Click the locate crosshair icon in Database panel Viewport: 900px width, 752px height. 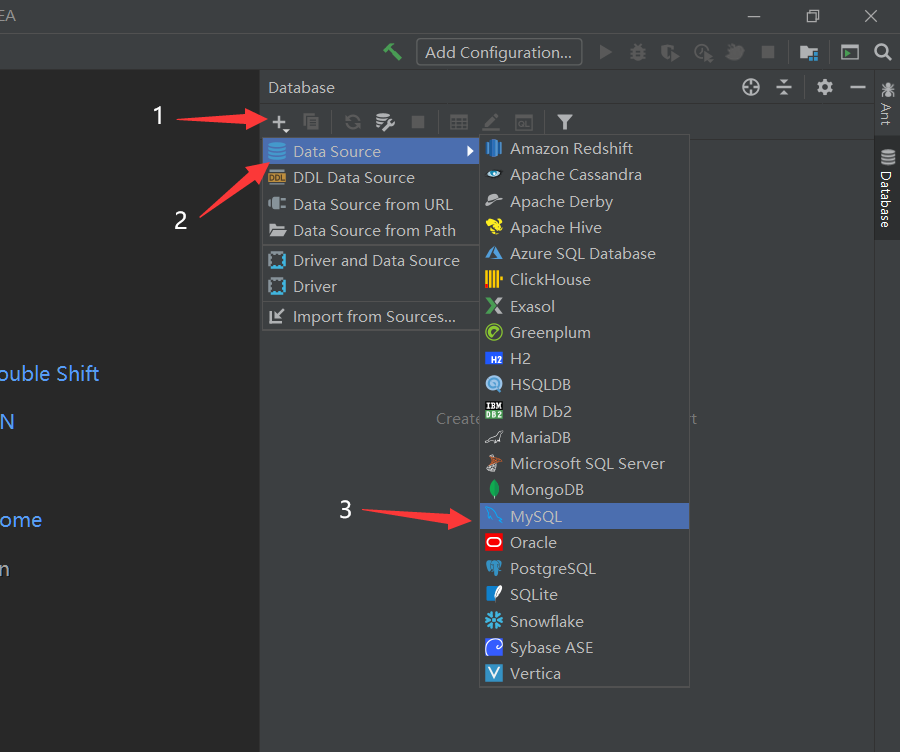pyautogui.click(x=751, y=87)
